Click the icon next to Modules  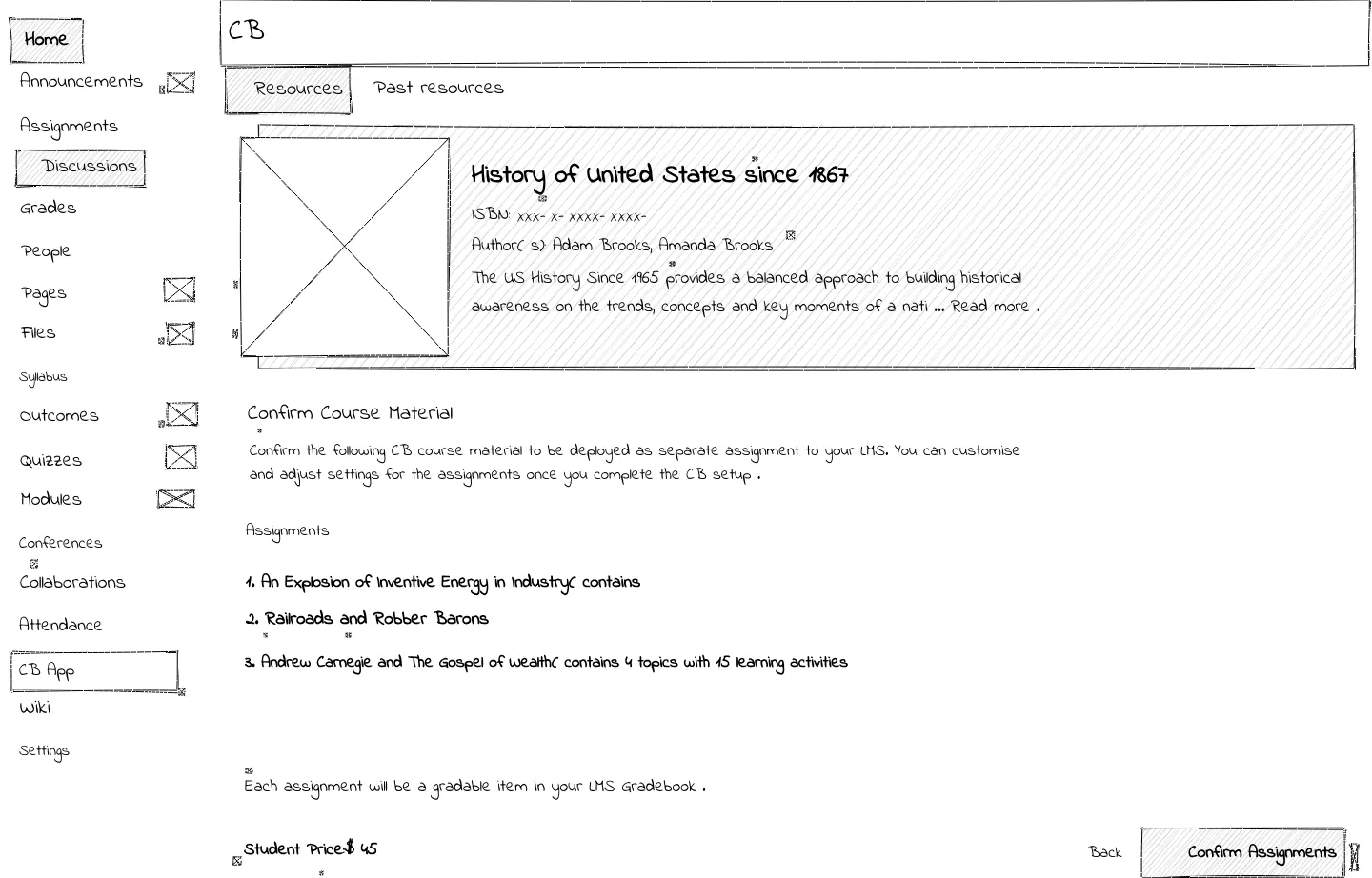[x=176, y=498]
